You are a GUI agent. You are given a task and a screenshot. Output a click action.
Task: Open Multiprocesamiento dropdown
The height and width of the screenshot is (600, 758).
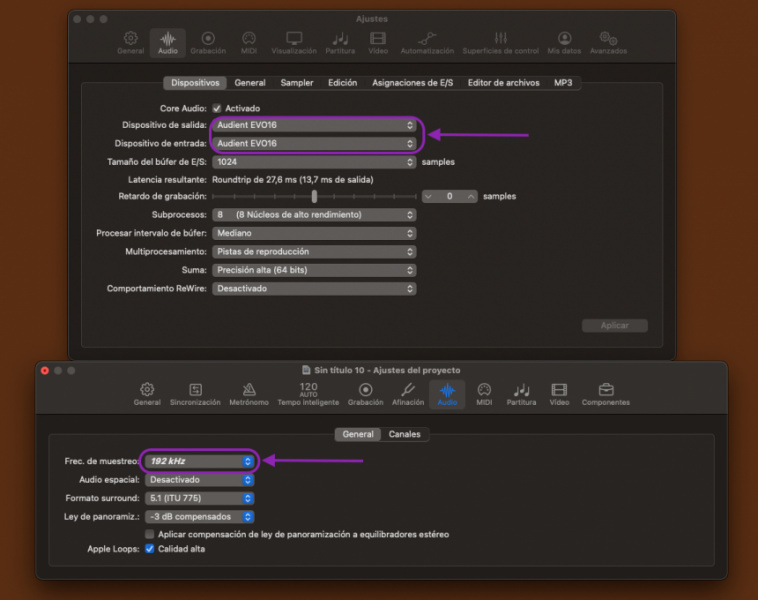(314, 251)
